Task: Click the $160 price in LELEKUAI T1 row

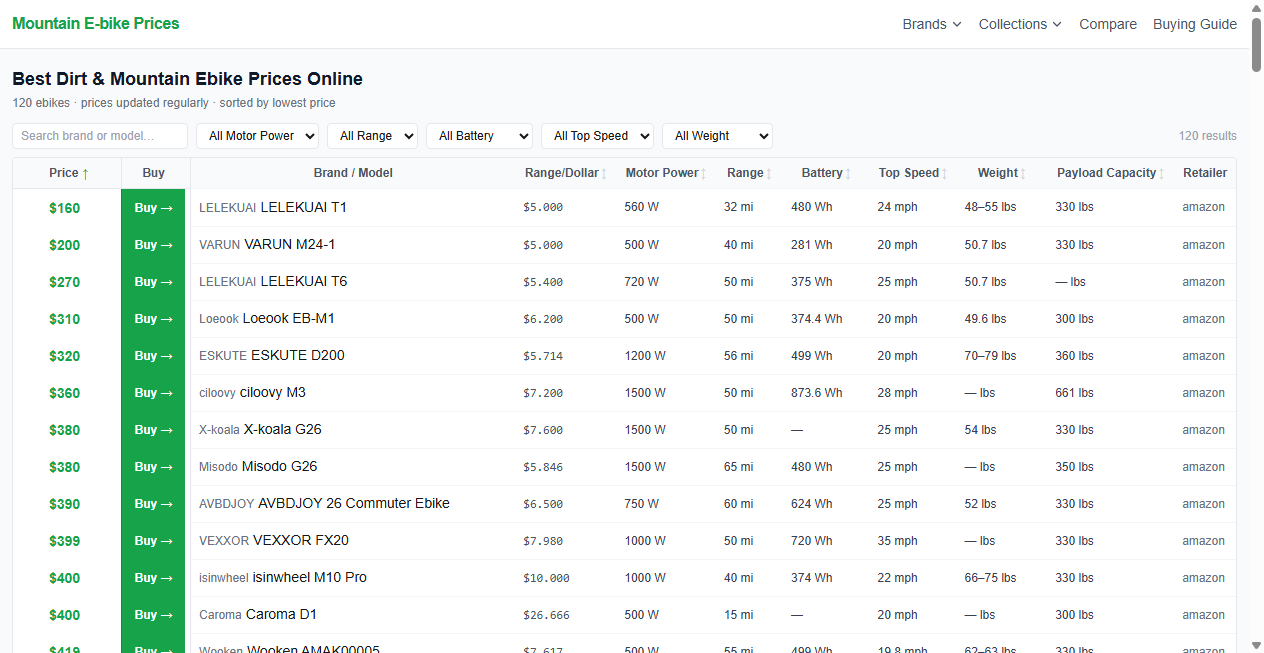Action: pyautogui.click(x=64, y=208)
